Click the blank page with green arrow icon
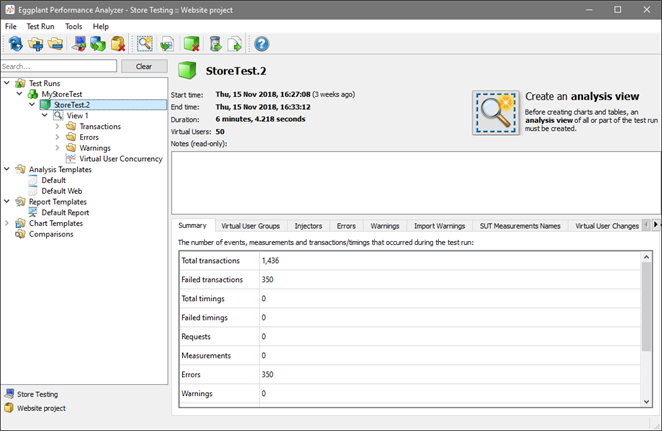 coord(235,44)
